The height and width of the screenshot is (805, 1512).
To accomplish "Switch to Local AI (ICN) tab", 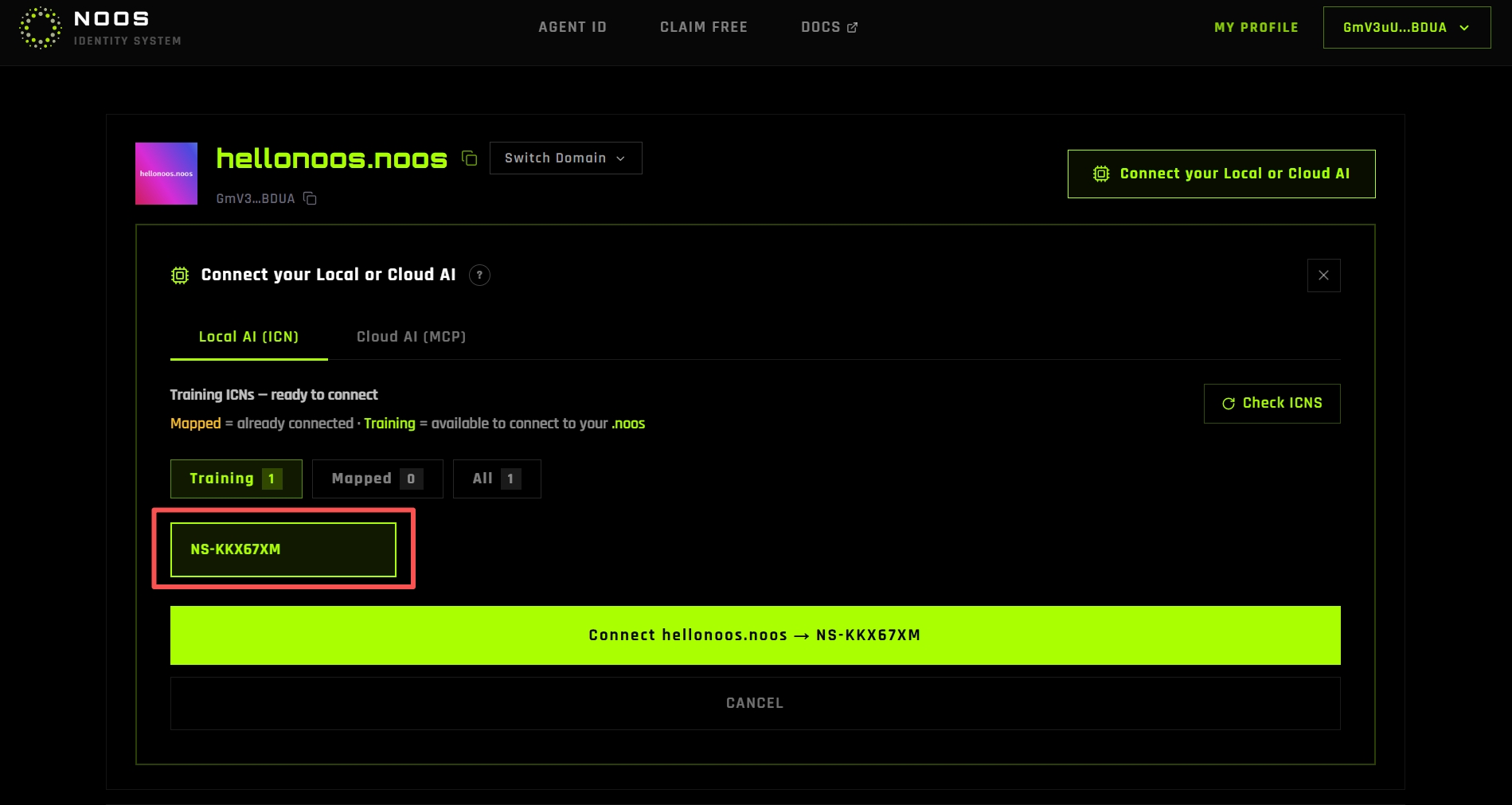I will pos(248,337).
